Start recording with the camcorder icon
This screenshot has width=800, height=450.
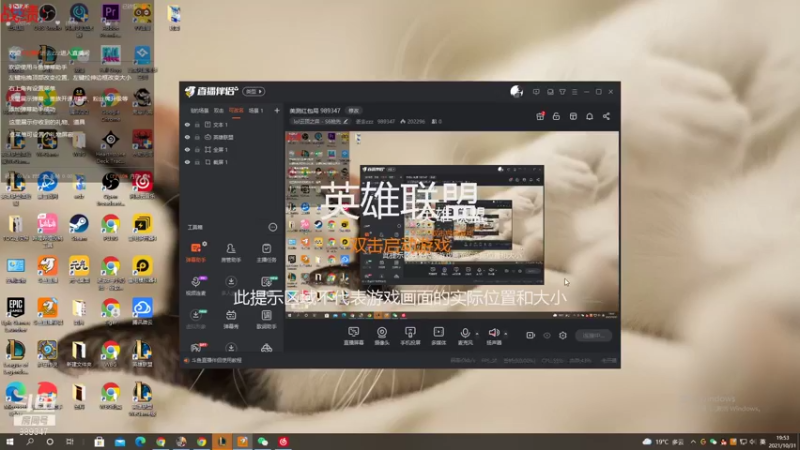click(530, 335)
